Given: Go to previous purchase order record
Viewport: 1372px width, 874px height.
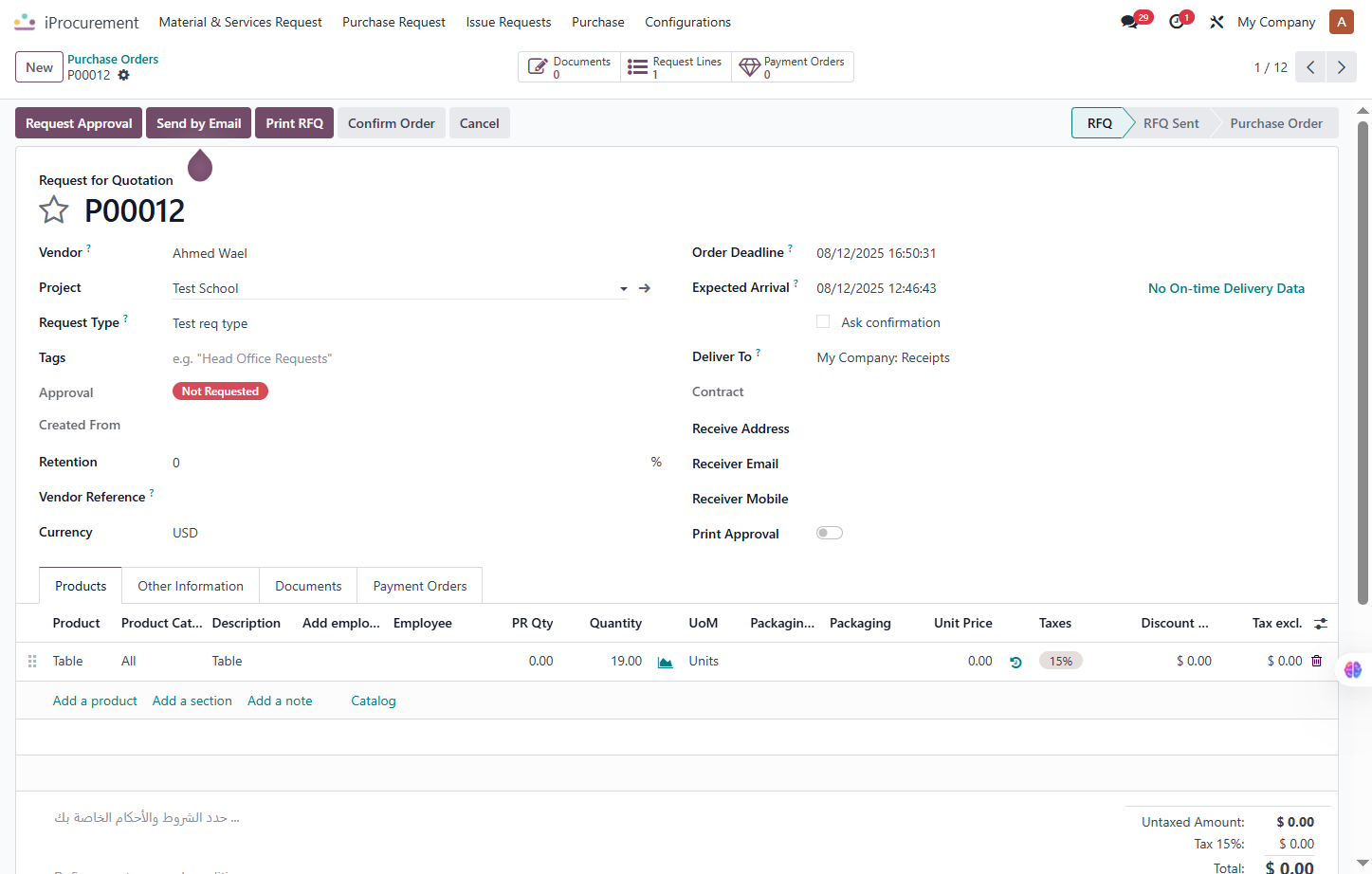Looking at the screenshot, I should click(1310, 67).
